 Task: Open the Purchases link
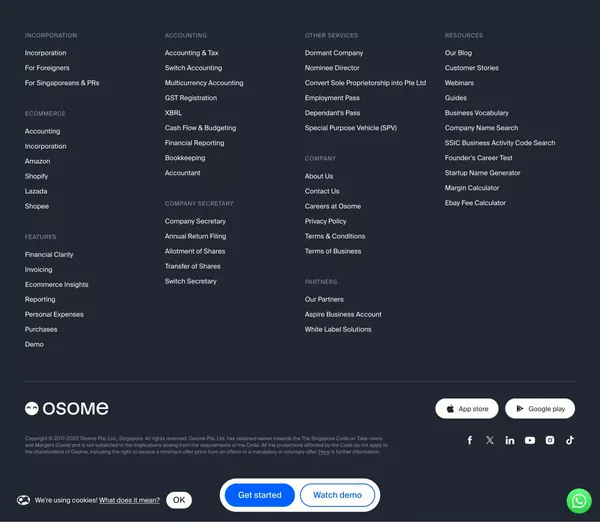[x=41, y=329]
